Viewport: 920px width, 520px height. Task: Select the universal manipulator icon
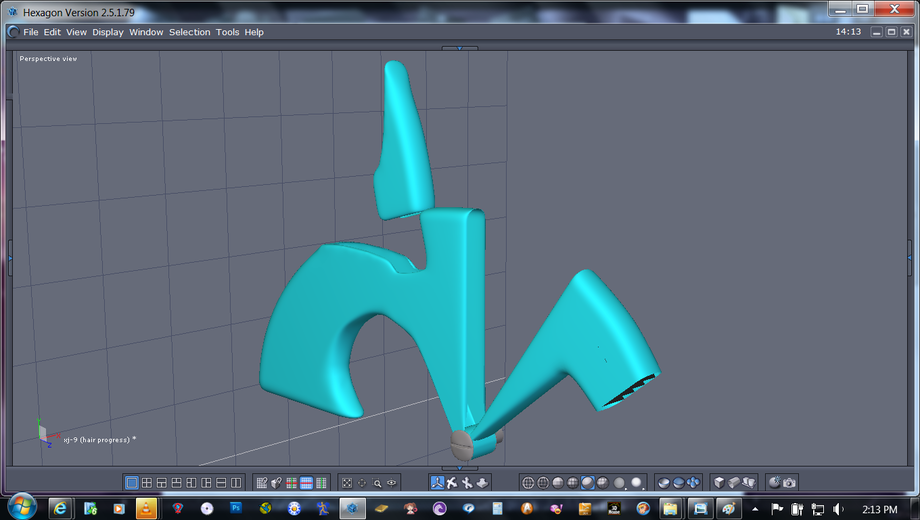437,482
